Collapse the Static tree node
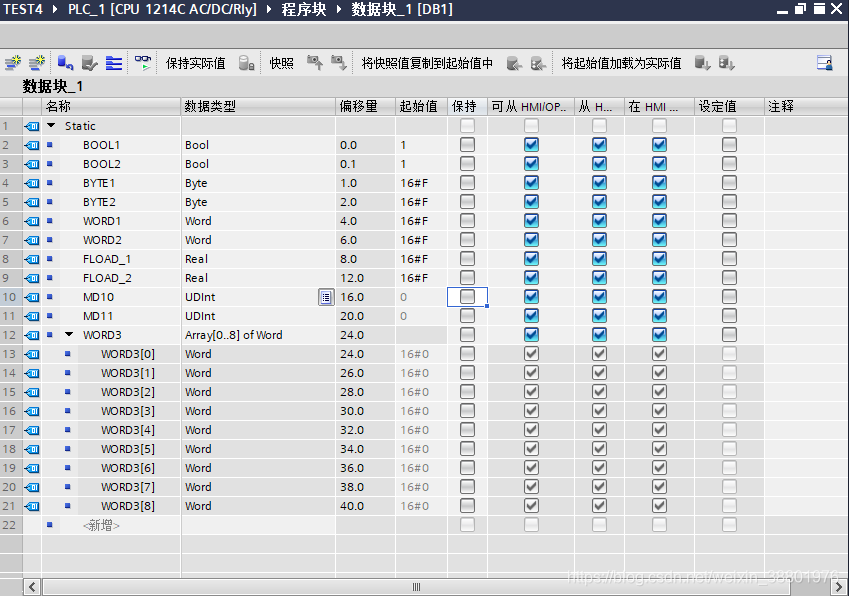 (x=51, y=126)
